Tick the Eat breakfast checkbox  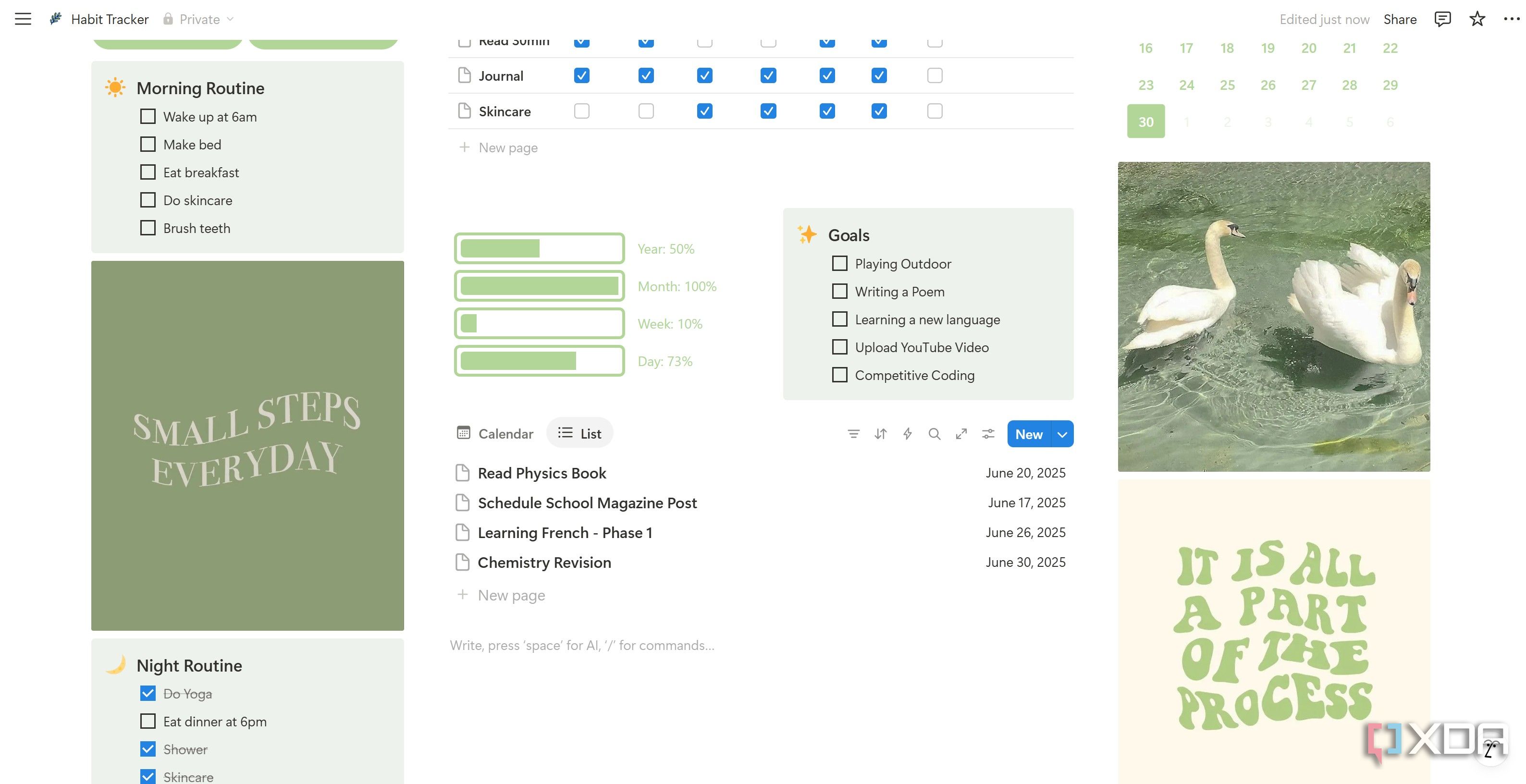(x=148, y=171)
